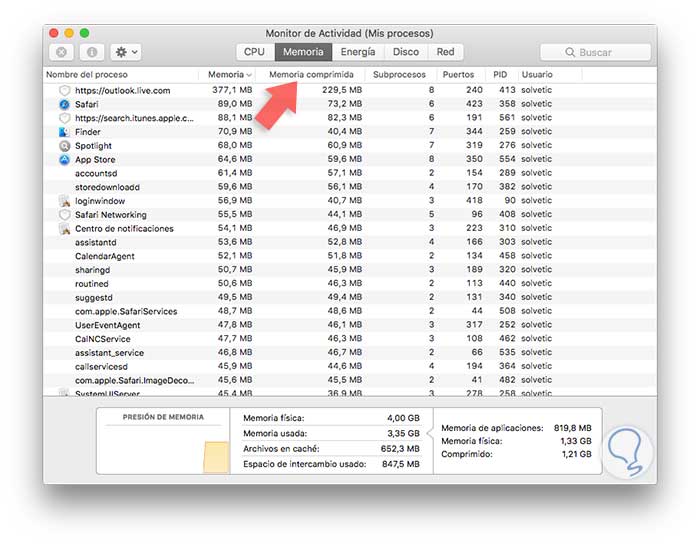Screen dimensions: 700x546
Task: Click the Centro de notificaciones icon
Action: (65, 229)
